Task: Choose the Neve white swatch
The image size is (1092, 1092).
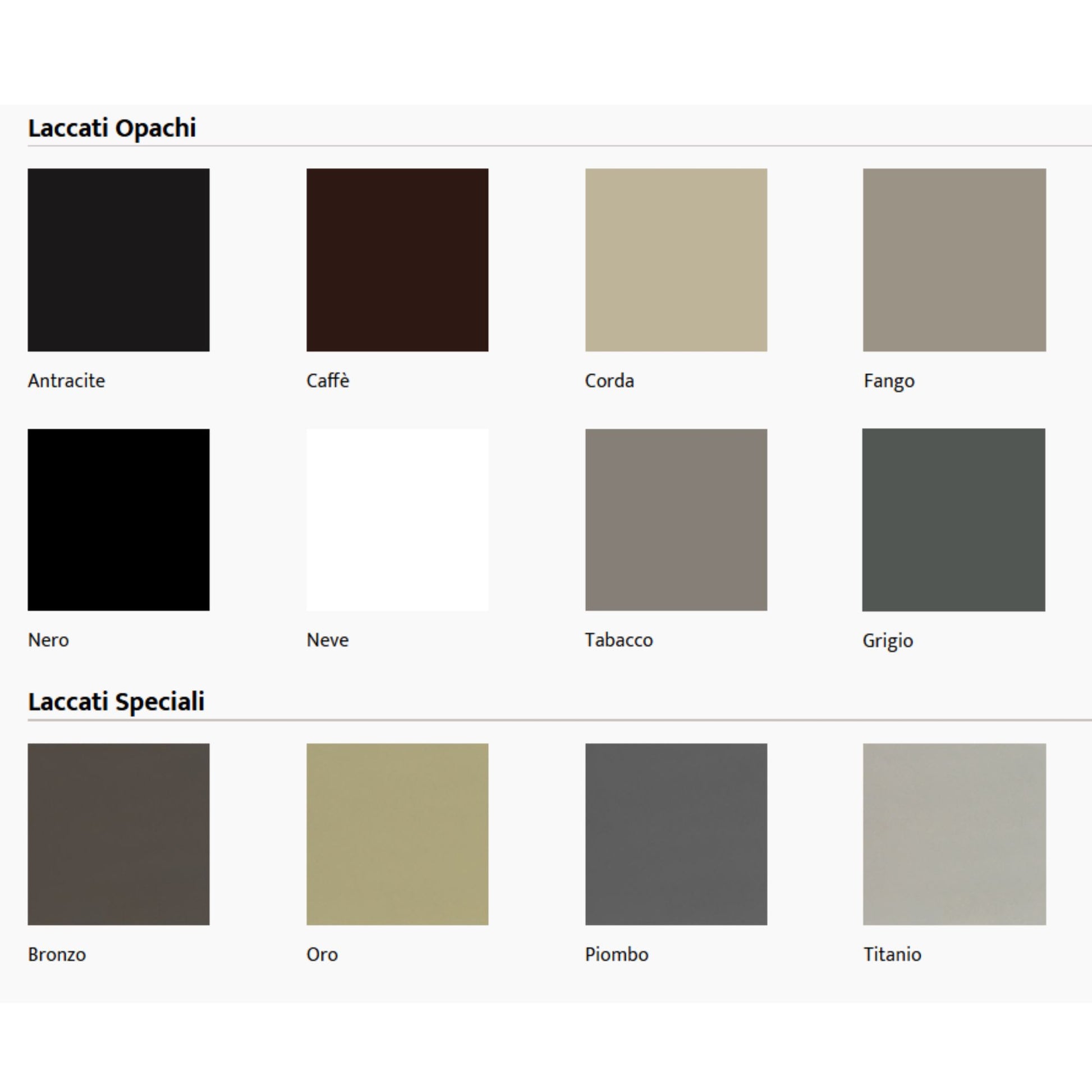Action: (397, 520)
